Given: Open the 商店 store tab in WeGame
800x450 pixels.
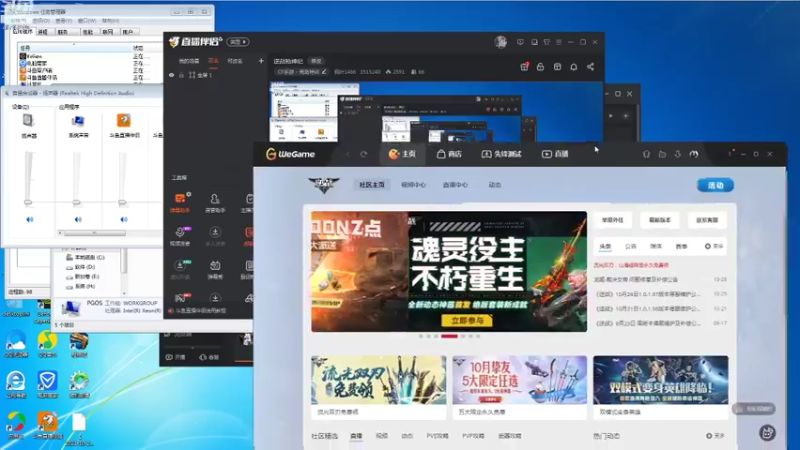Looking at the screenshot, I should pyautogui.click(x=449, y=154).
